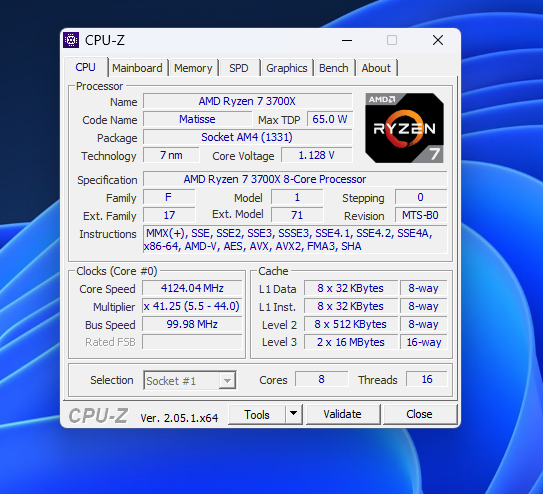Select the Name field AMD Ryzen 7 3700X
543x494 pixels.
[247, 101]
